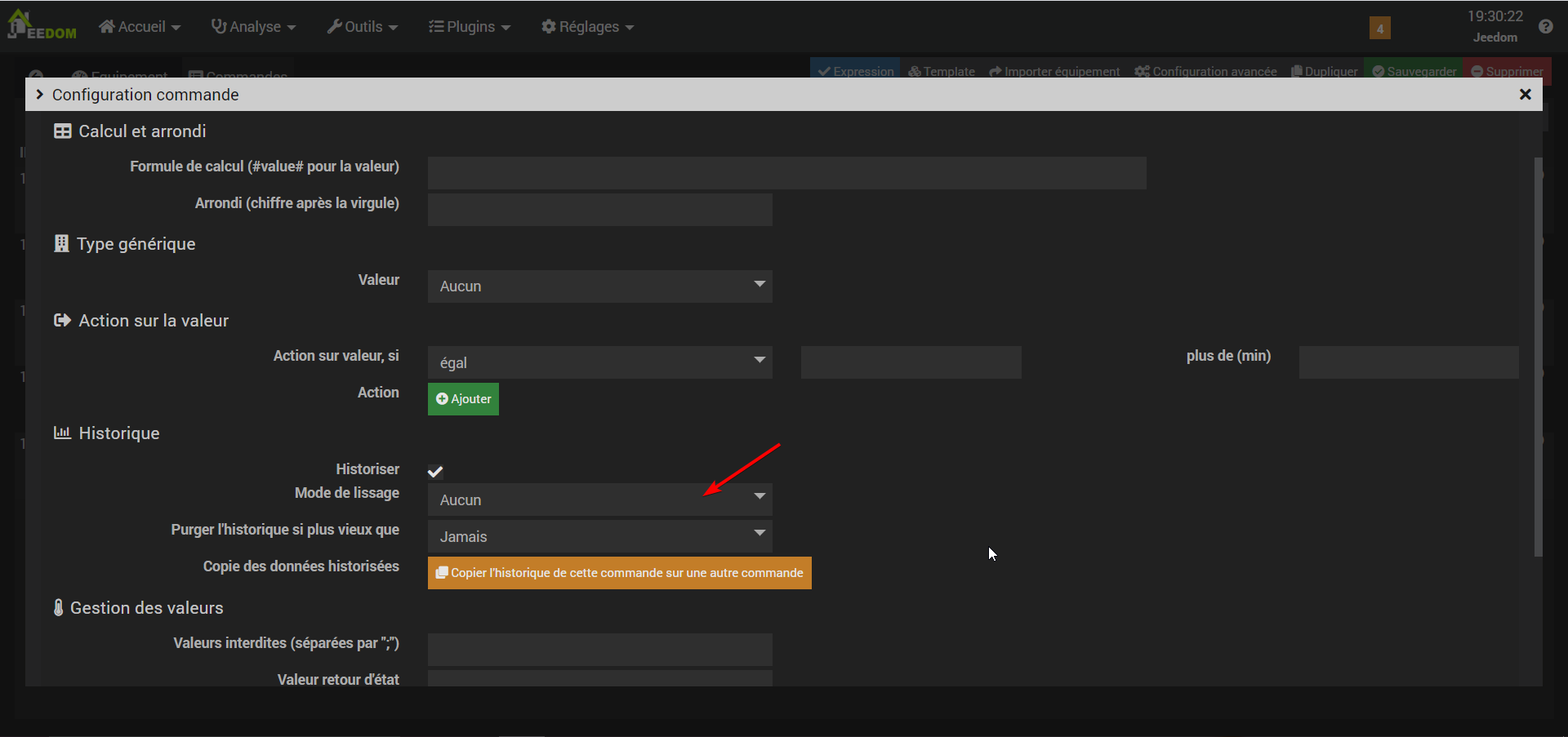Uncheck the Historiser checkbox
The image size is (1568, 737).
click(435, 471)
